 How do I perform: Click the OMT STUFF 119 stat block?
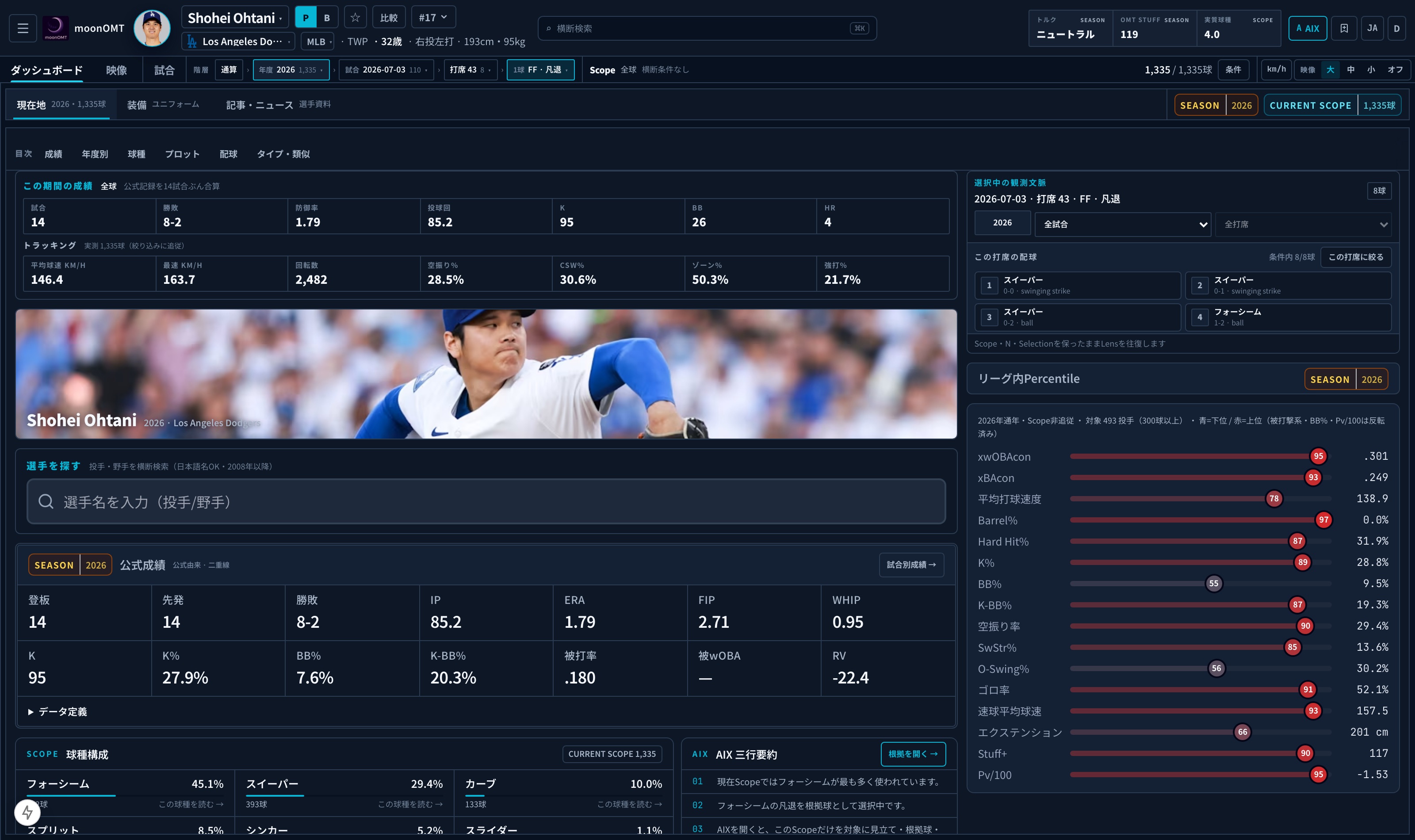tap(1155, 28)
